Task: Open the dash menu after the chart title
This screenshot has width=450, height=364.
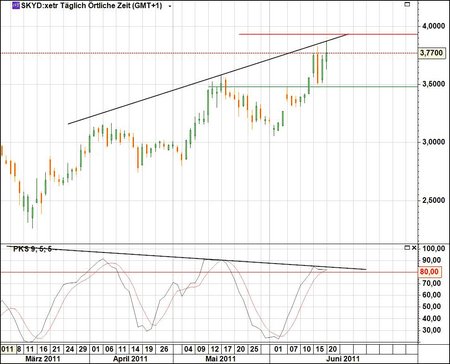Action: click(x=170, y=6)
